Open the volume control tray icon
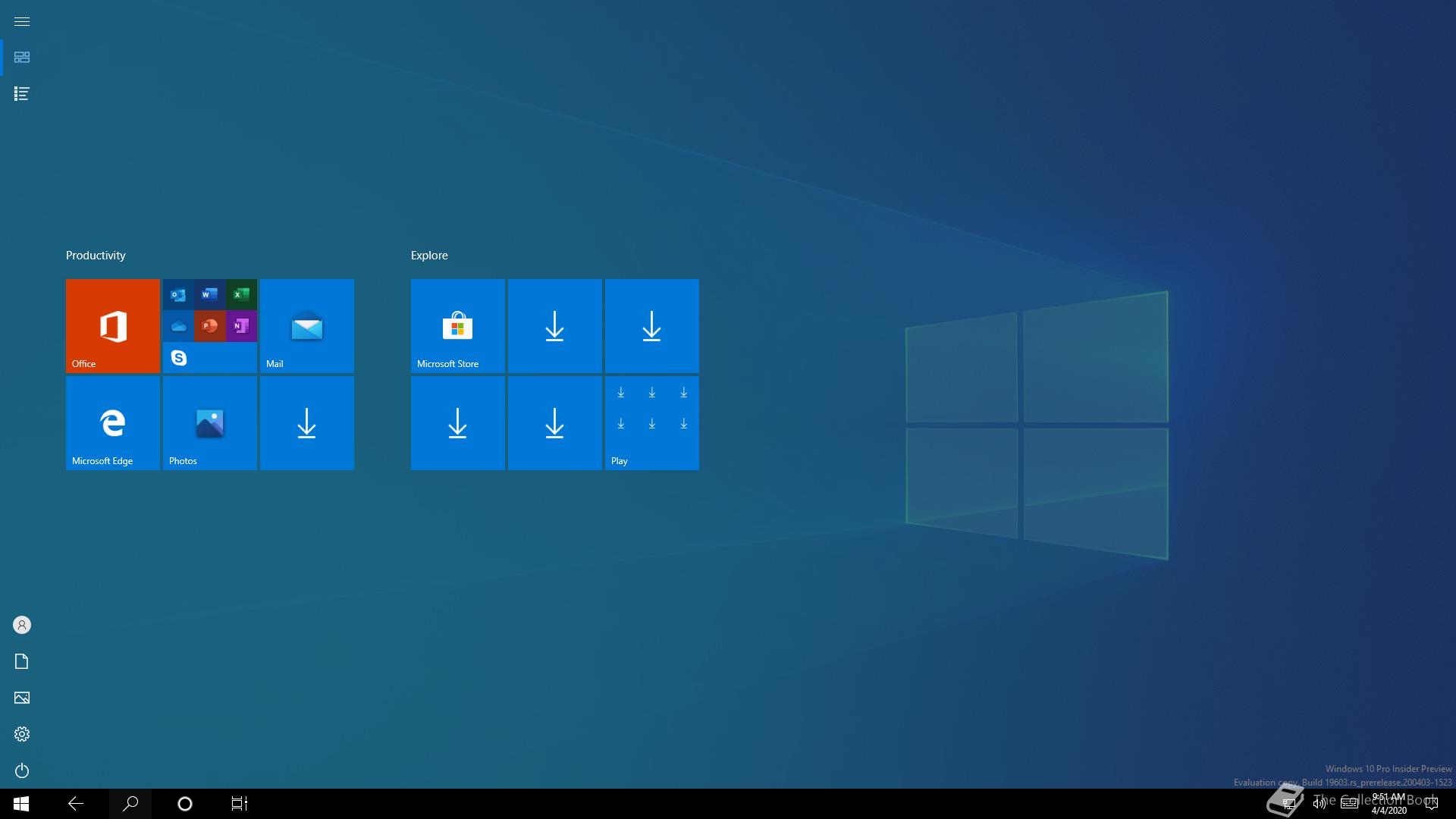This screenshot has height=819, width=1456. (x=1319, y=804)
